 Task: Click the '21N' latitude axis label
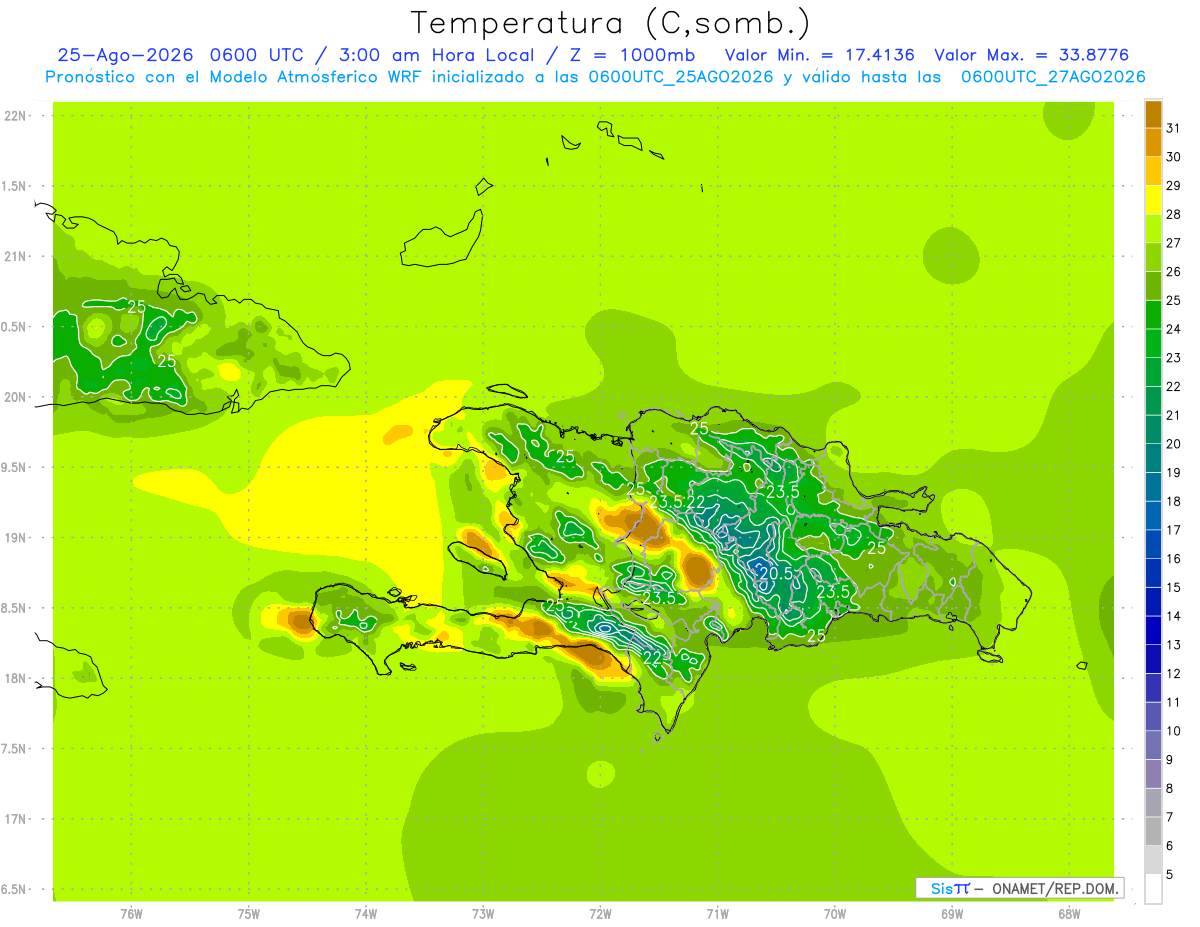click(x=16, y=256)
